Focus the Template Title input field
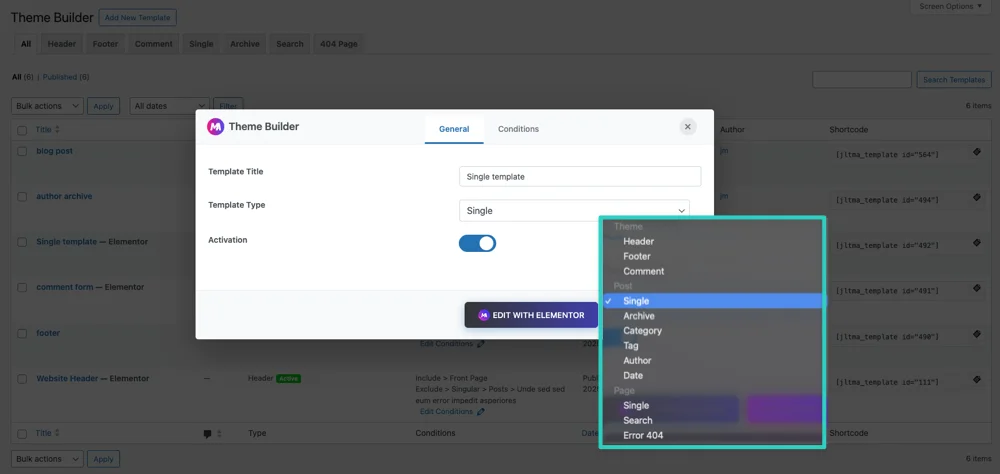Viewport: 1000px width, 474px height. click(x=580, y=177)
